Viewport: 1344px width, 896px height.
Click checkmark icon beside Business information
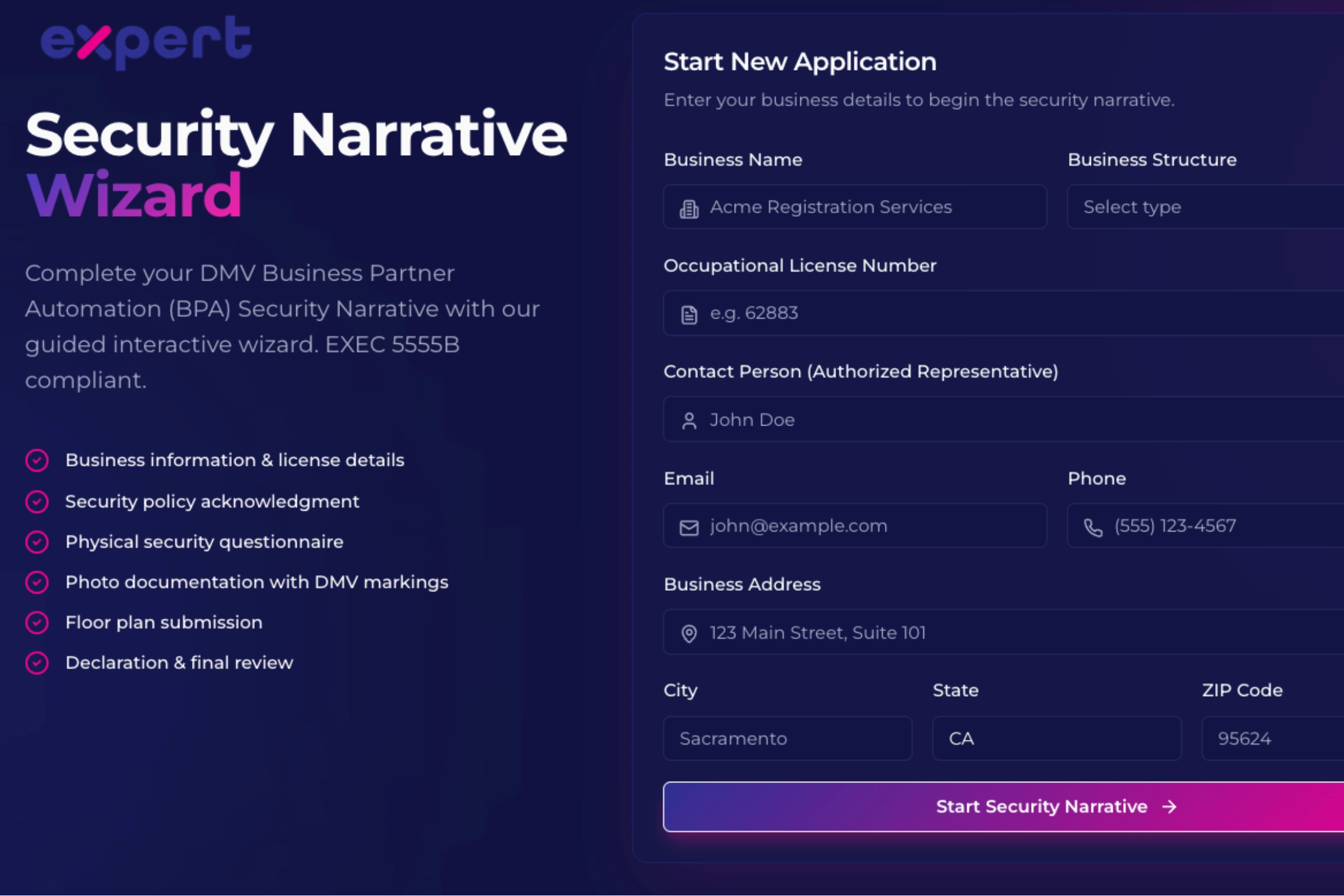pyautogui.click(x=37, y=460)
